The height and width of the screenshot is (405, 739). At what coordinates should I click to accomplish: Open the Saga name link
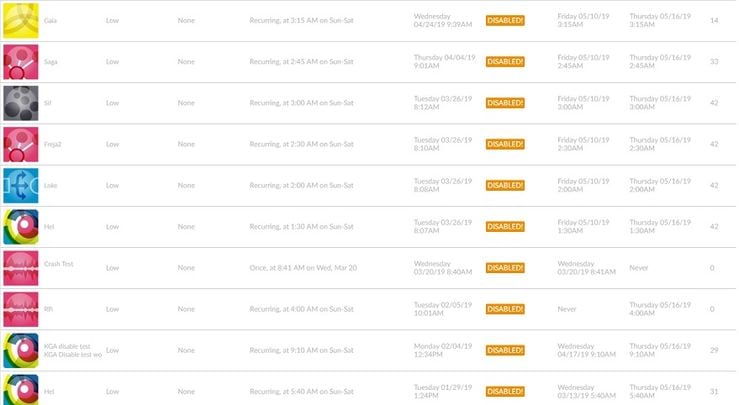coord(51,61)
